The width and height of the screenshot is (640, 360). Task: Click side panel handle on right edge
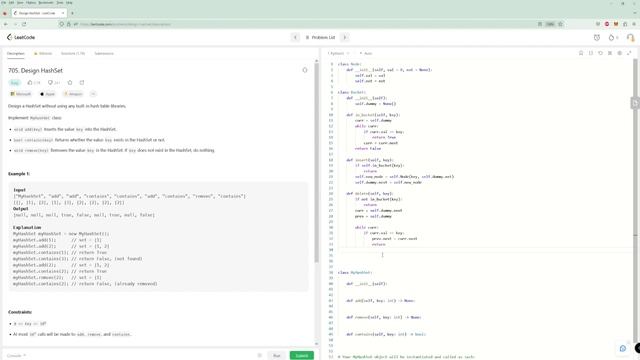[x=635, y=103]
